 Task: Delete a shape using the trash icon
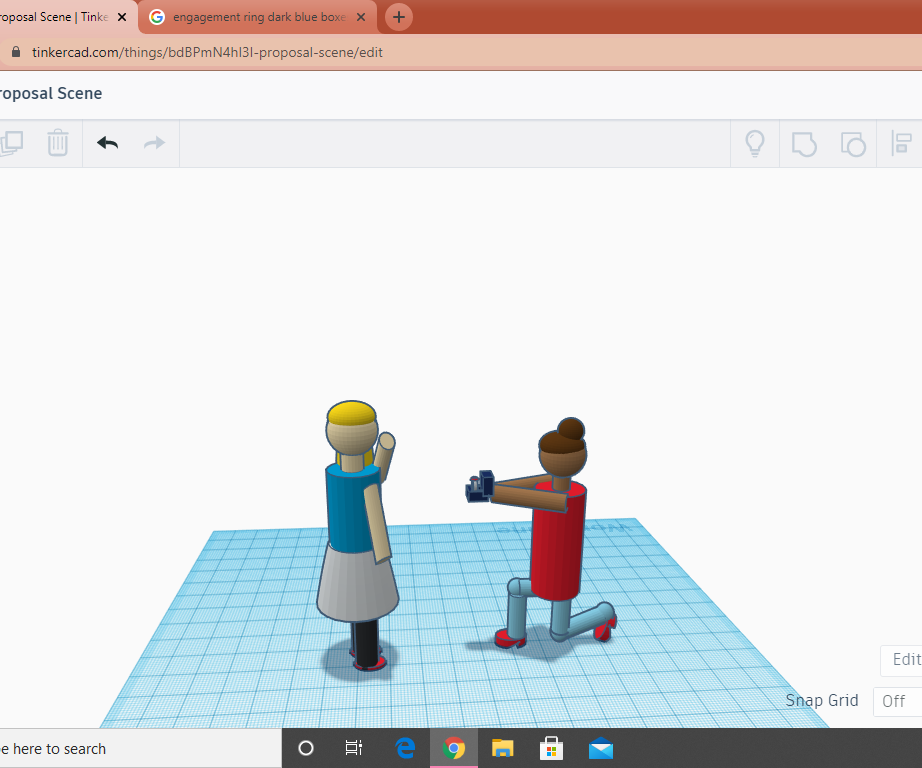pos(57,143)
